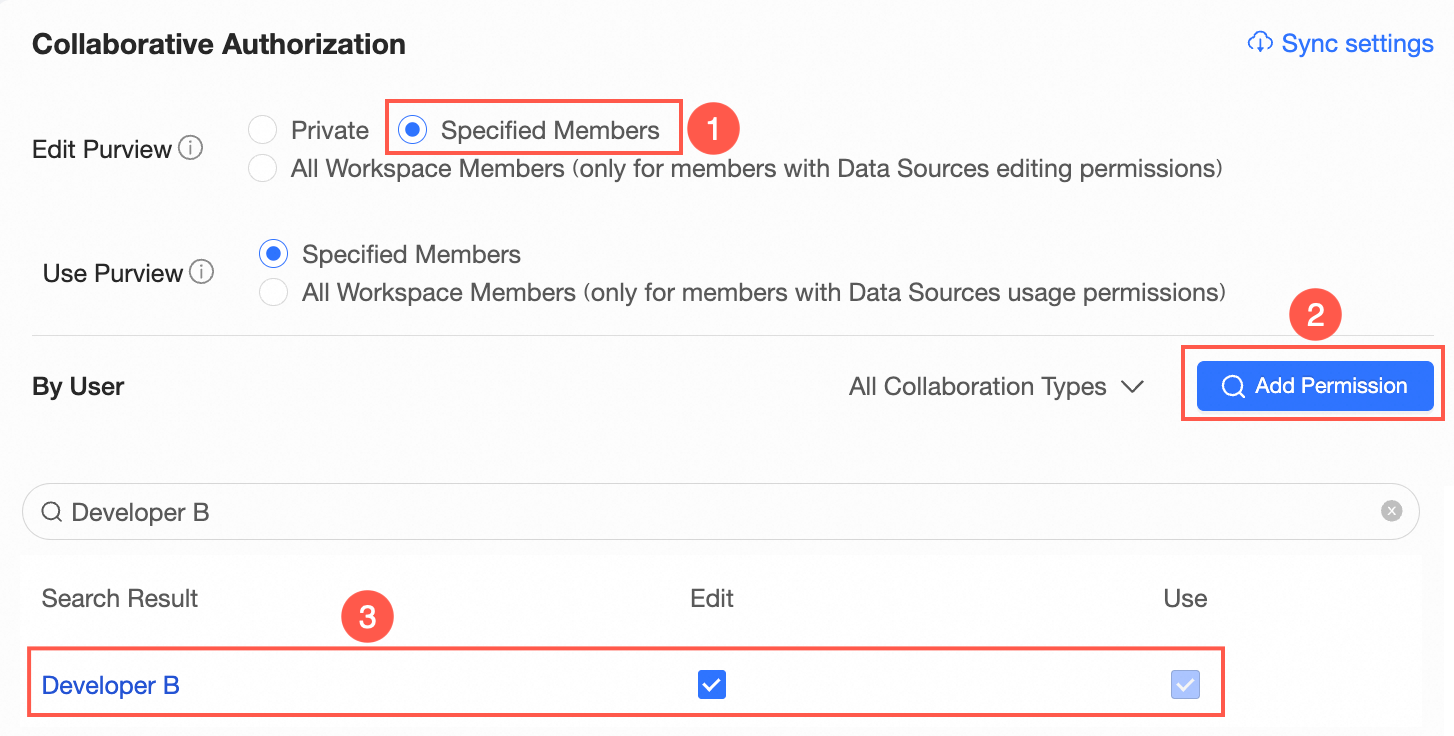The width and height of the screenshot is (1454, 736).
Task: Select Private edit purview option
Action: coord(262,130)
